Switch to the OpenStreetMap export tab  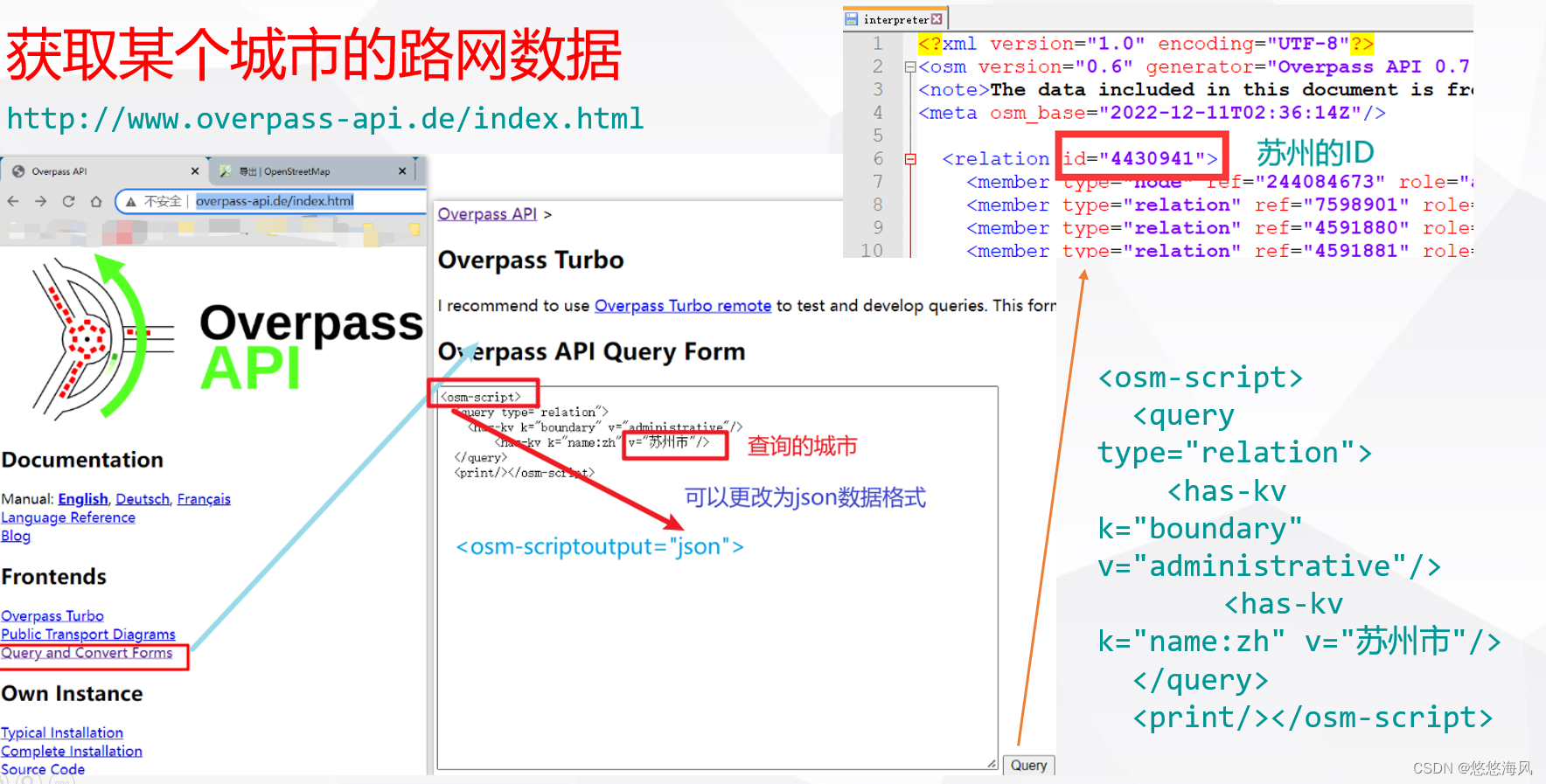click(310, 171)
